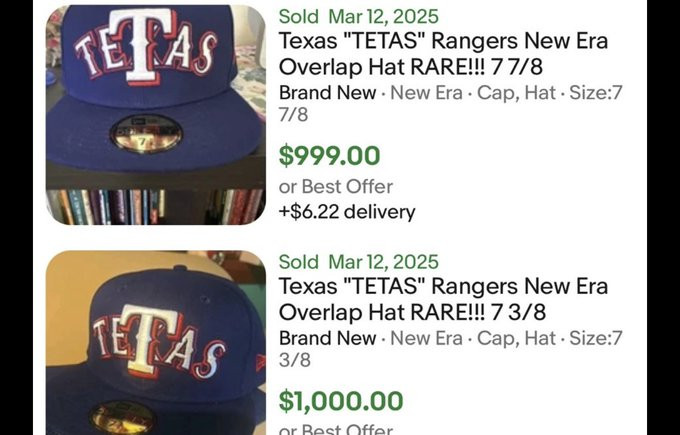Click the "Size:7" text in the $999.00 listing

596,93
